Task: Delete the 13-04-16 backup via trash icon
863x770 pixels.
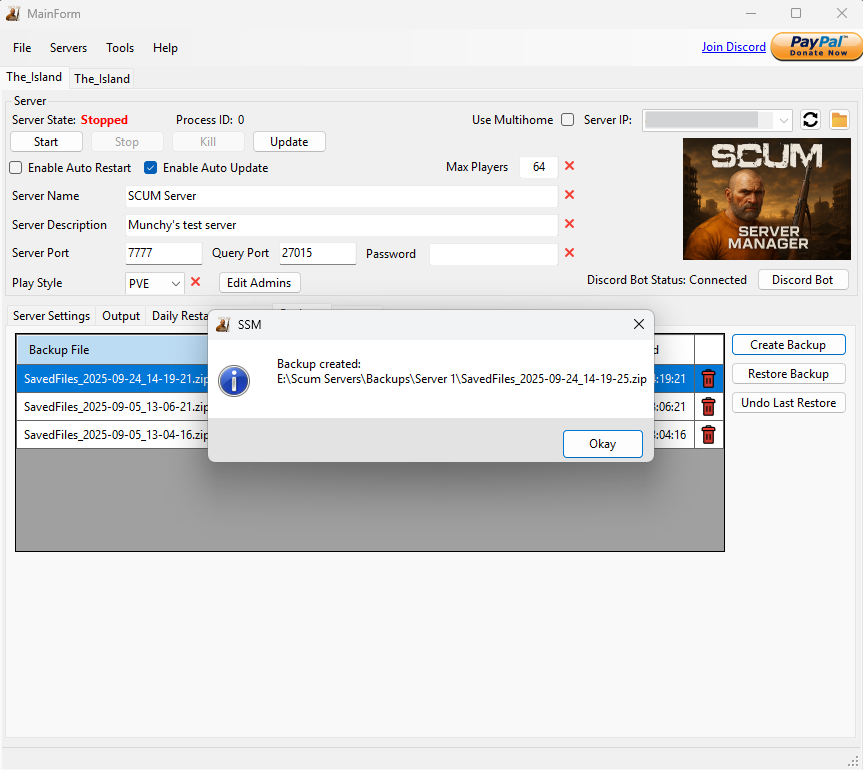Action: (x=708, y=435)
